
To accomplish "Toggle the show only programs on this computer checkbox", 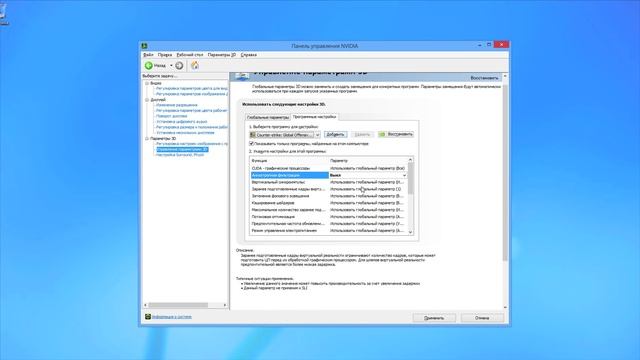I will tap(252, 144).
